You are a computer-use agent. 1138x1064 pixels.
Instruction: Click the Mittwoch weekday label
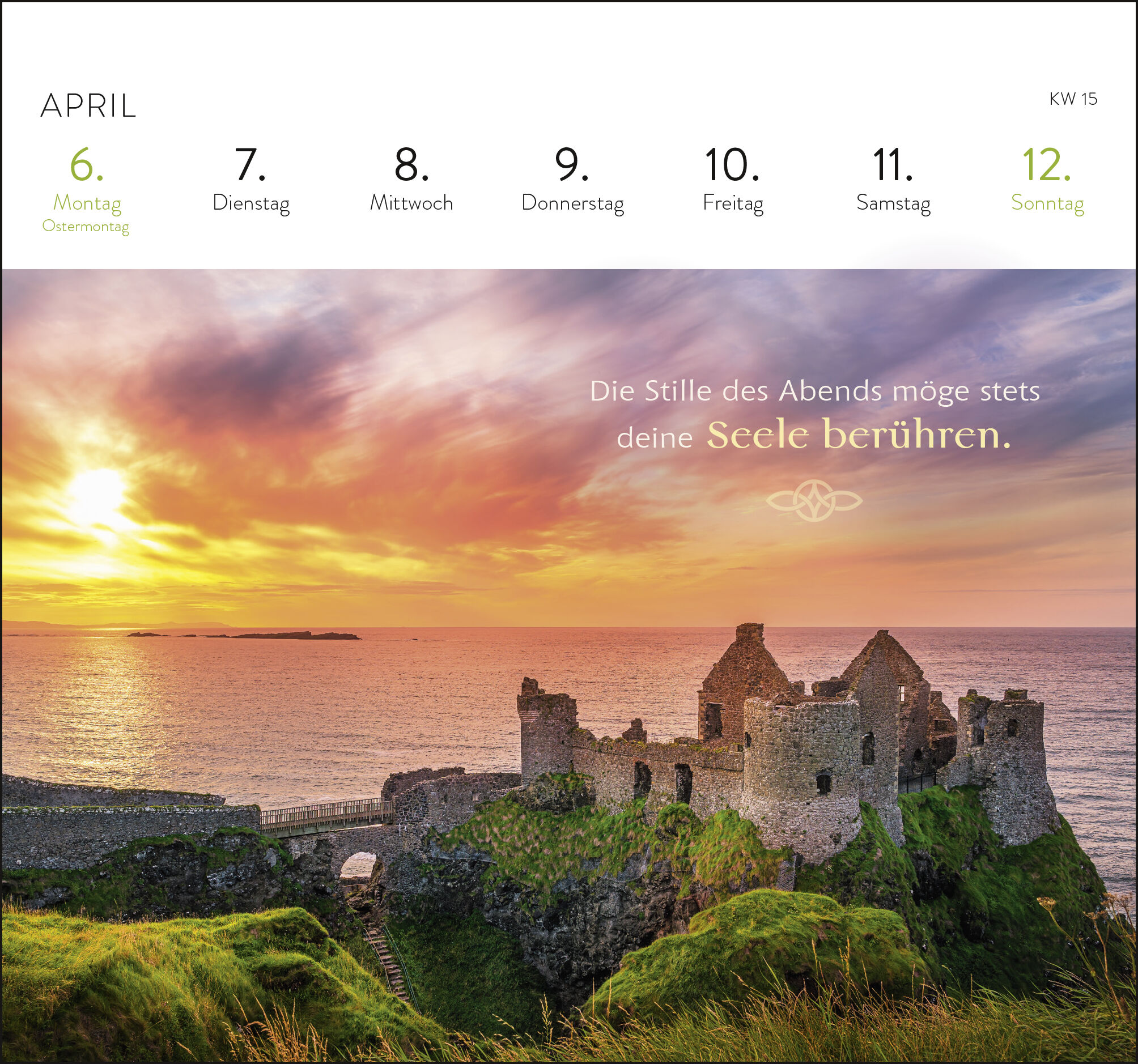[411, 203]
